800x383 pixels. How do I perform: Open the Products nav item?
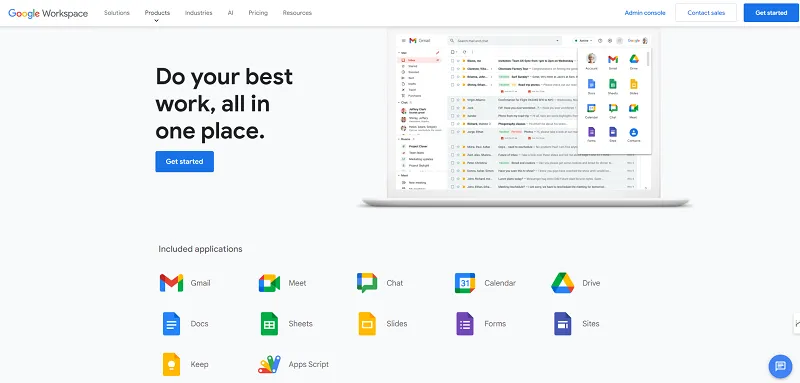point(157,13)
